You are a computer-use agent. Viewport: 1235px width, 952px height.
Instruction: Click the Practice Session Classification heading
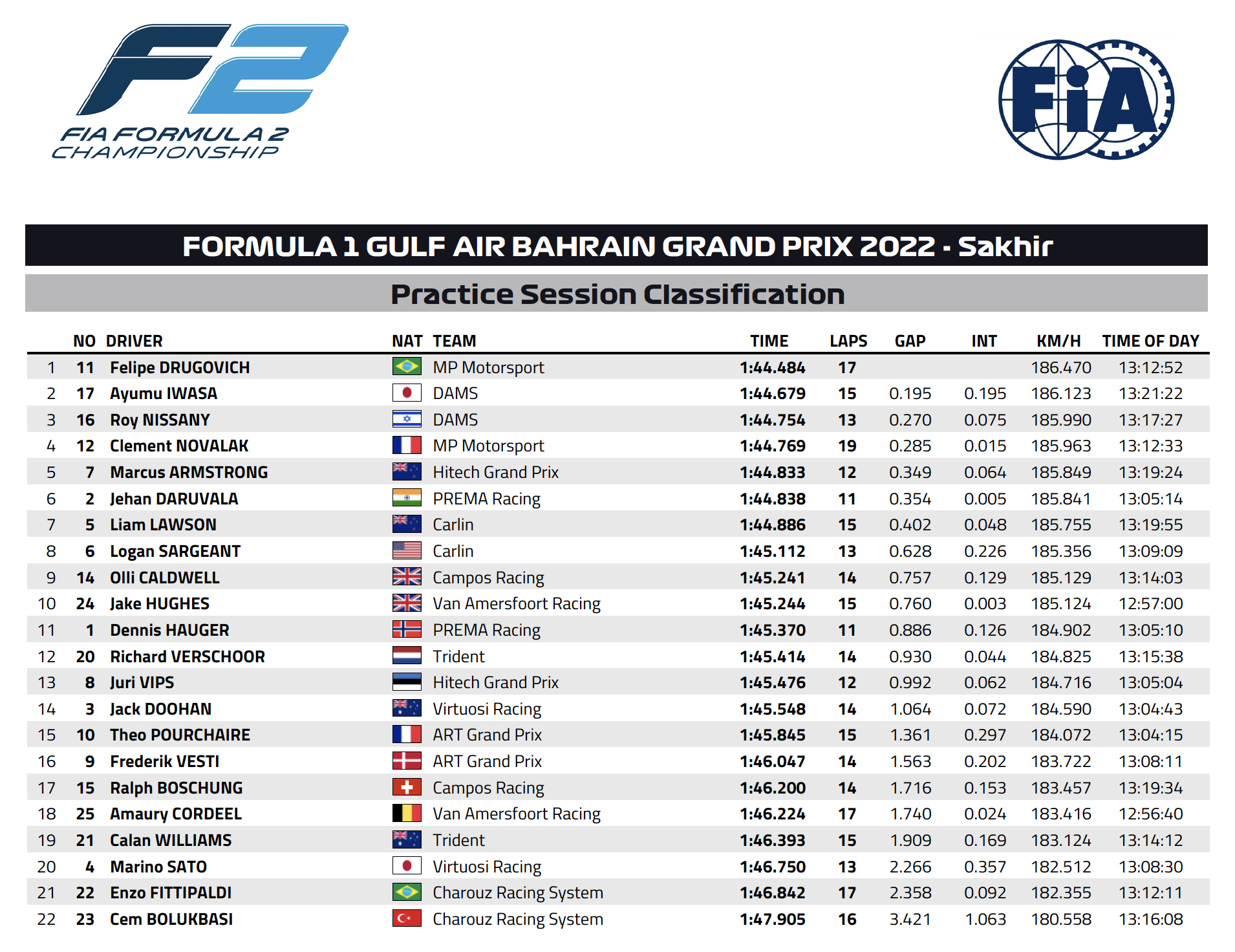tap(617, 294)
